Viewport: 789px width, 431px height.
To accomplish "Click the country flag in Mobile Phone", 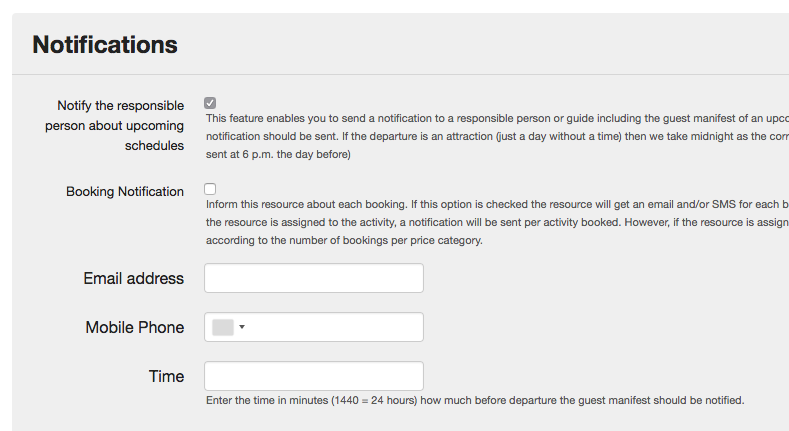I will [x=223, y=327].
